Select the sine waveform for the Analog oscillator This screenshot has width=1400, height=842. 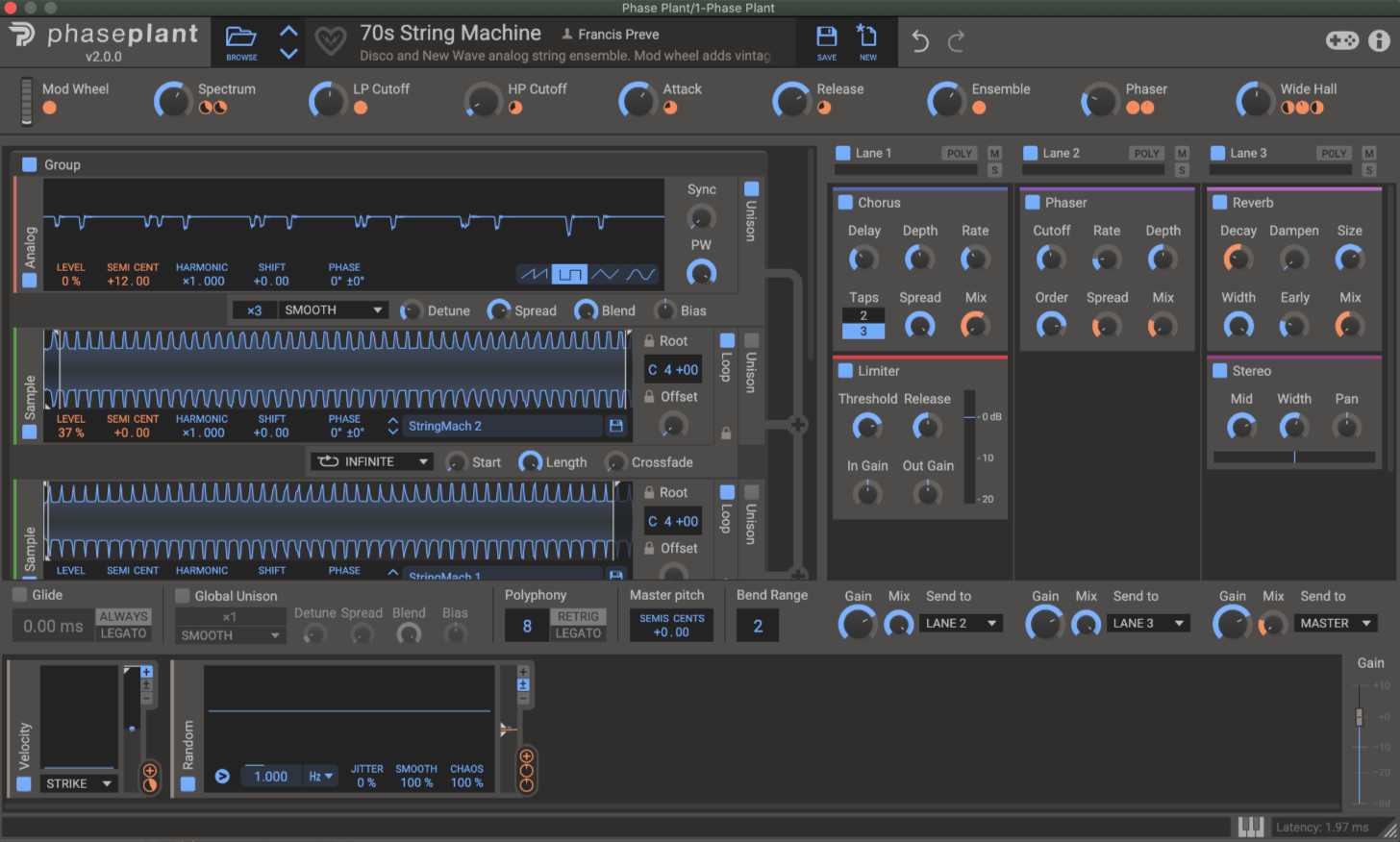tap(641, 275)
